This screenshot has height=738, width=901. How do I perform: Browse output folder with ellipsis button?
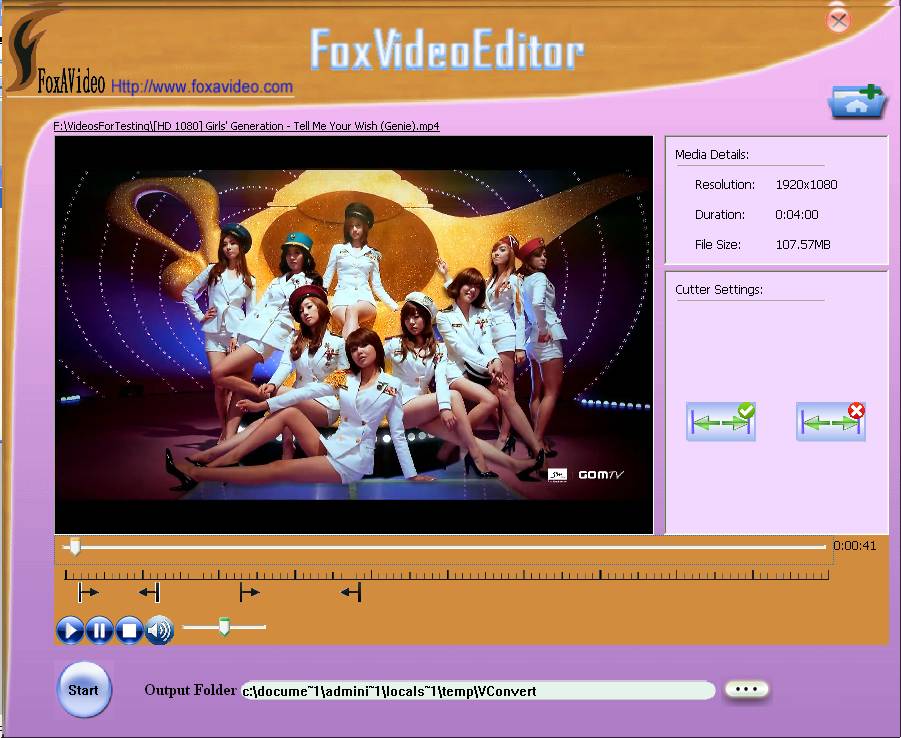(746, 689)
